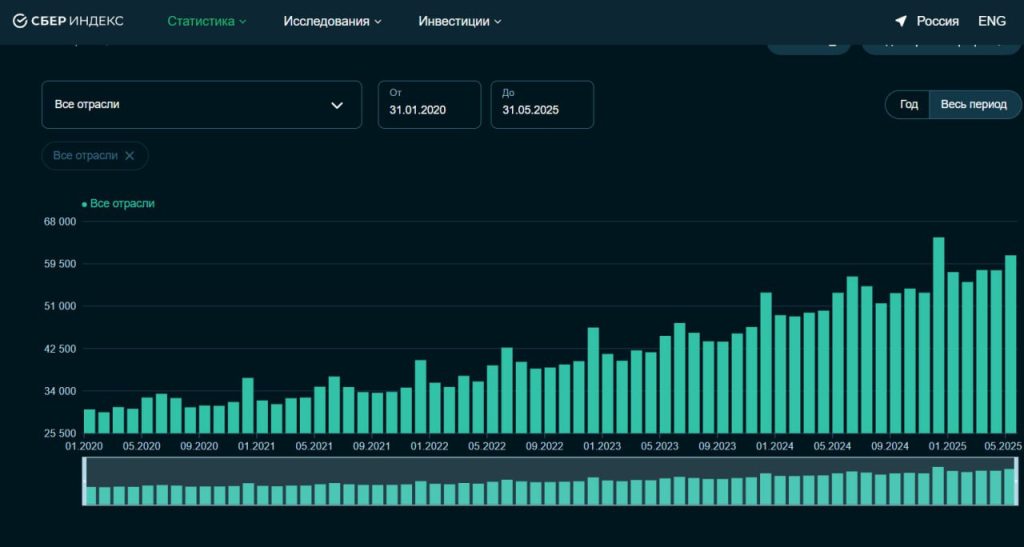Select the Весь период toggle option
The image size is (1024, 547).
click(x=974, y=105)
